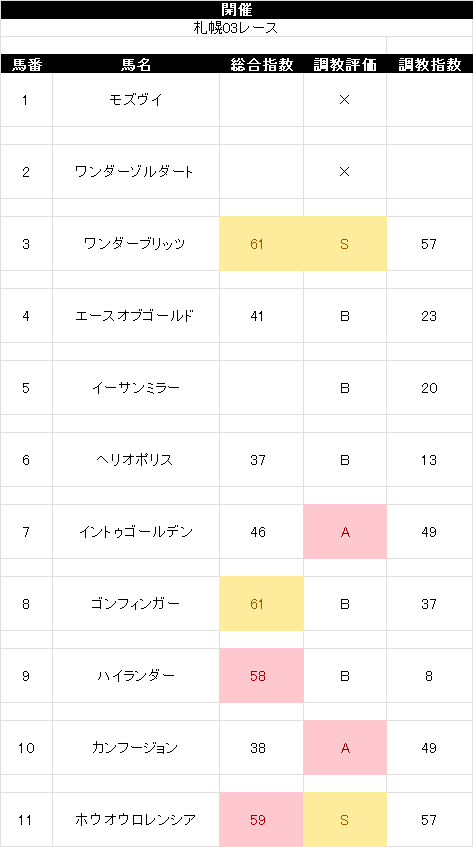This screenshot has height=847, width=473.
Task: Click the 馬番 column header
Action: click(x=26, y=64)
